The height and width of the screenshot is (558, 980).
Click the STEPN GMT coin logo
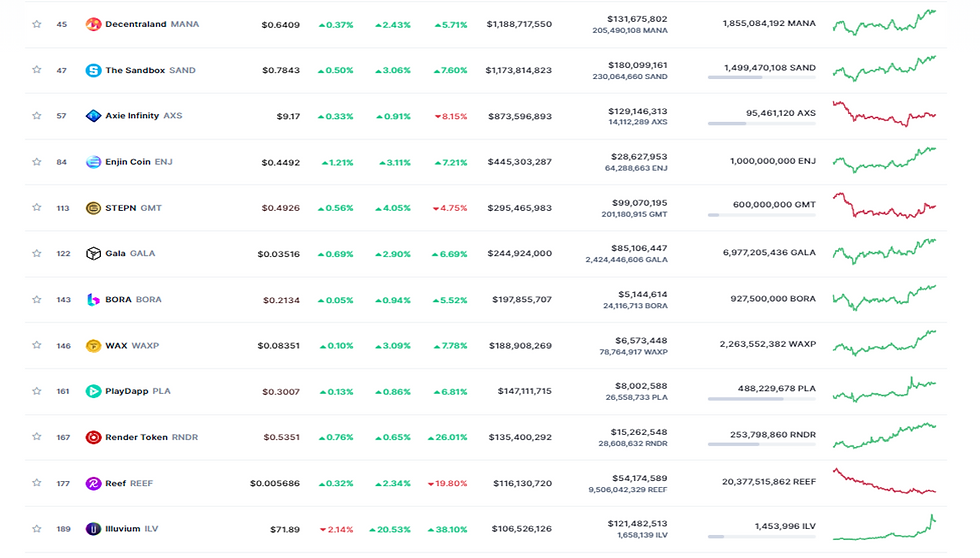(94, 208)
